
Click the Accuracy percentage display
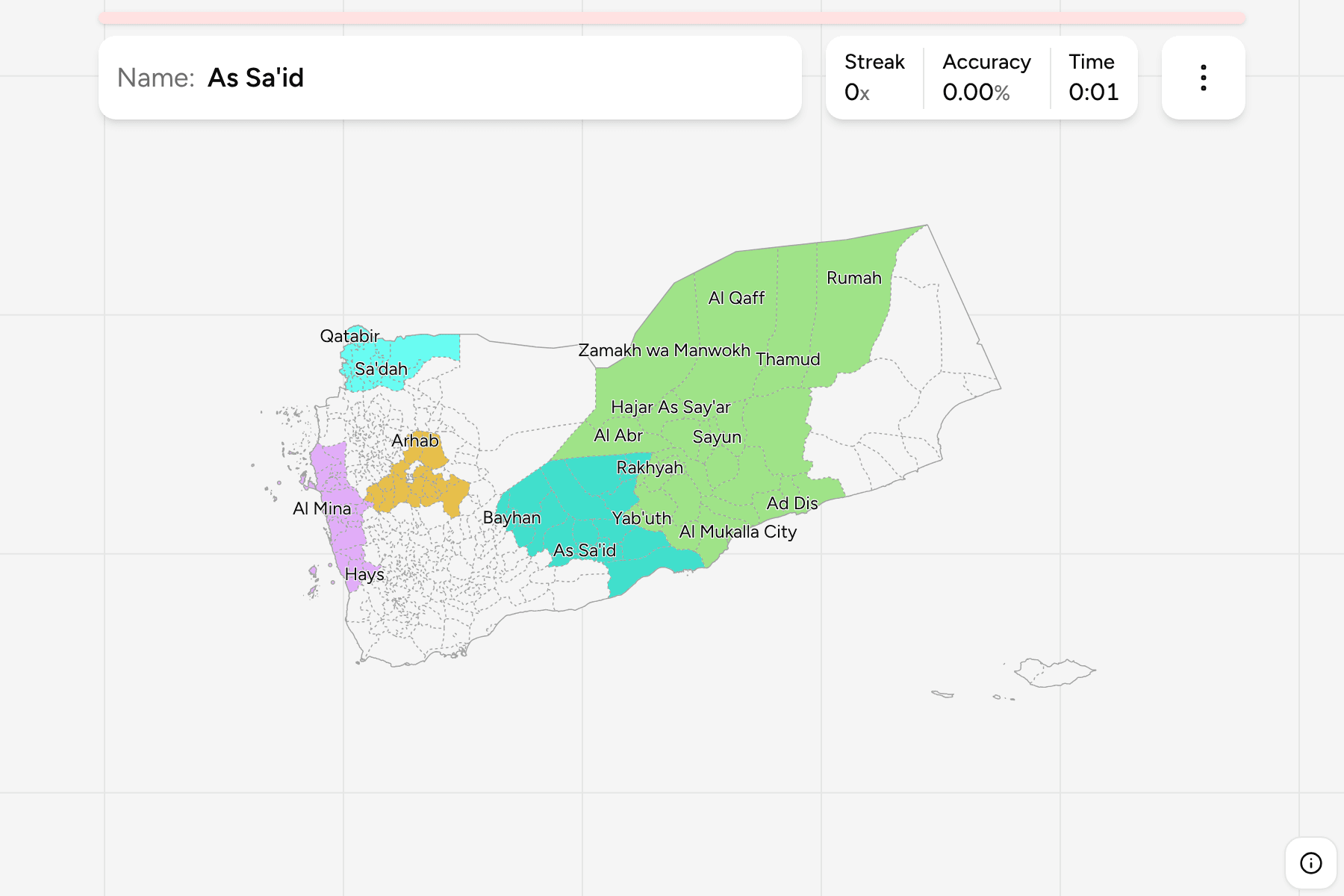[x=986, y=77]
